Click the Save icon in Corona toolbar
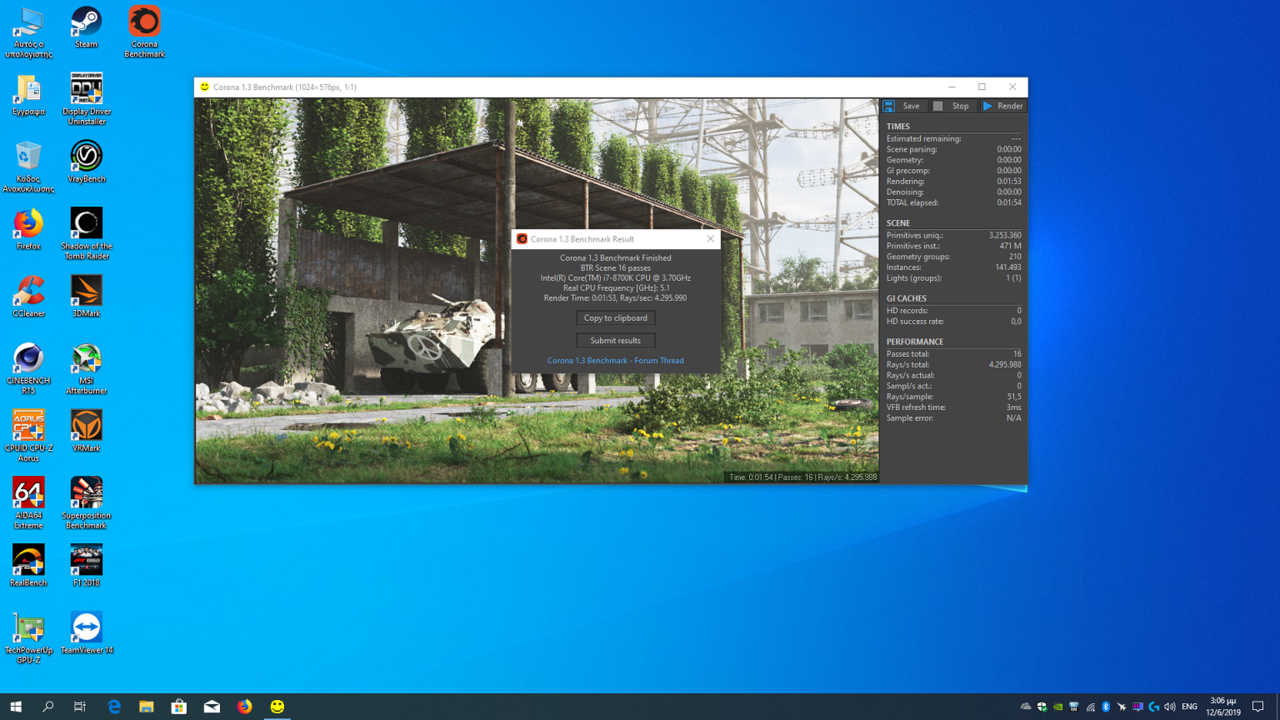The image size is (1280, 720). (x=889, y=106)
